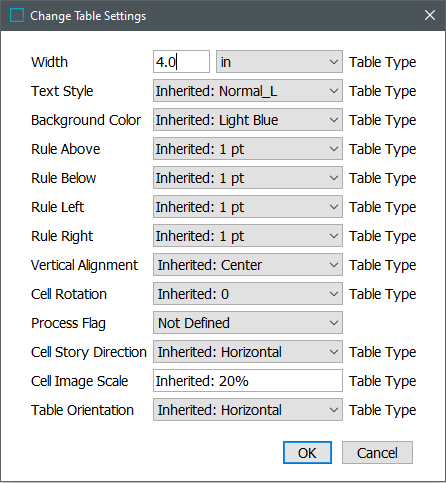The width and height of the screenshot is (446, 483).
Task: Click Table Type label next to Width
Action: 383,62
